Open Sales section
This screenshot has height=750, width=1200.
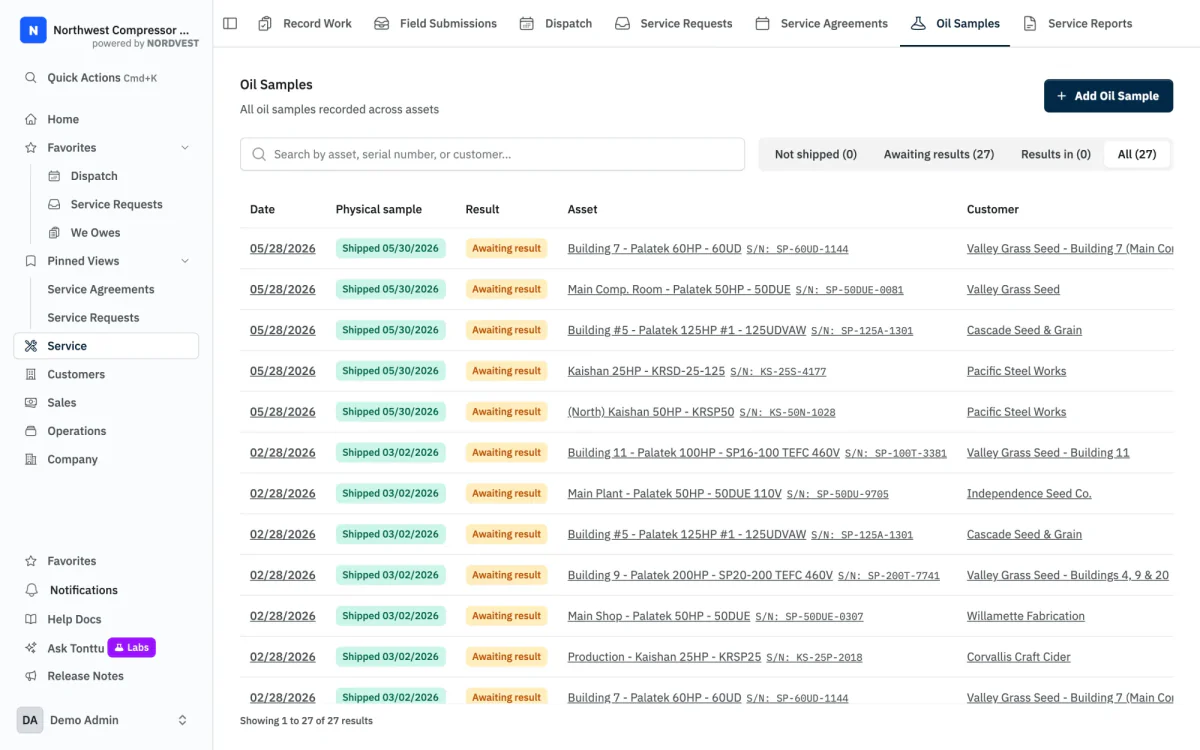(x=62, y=402)
